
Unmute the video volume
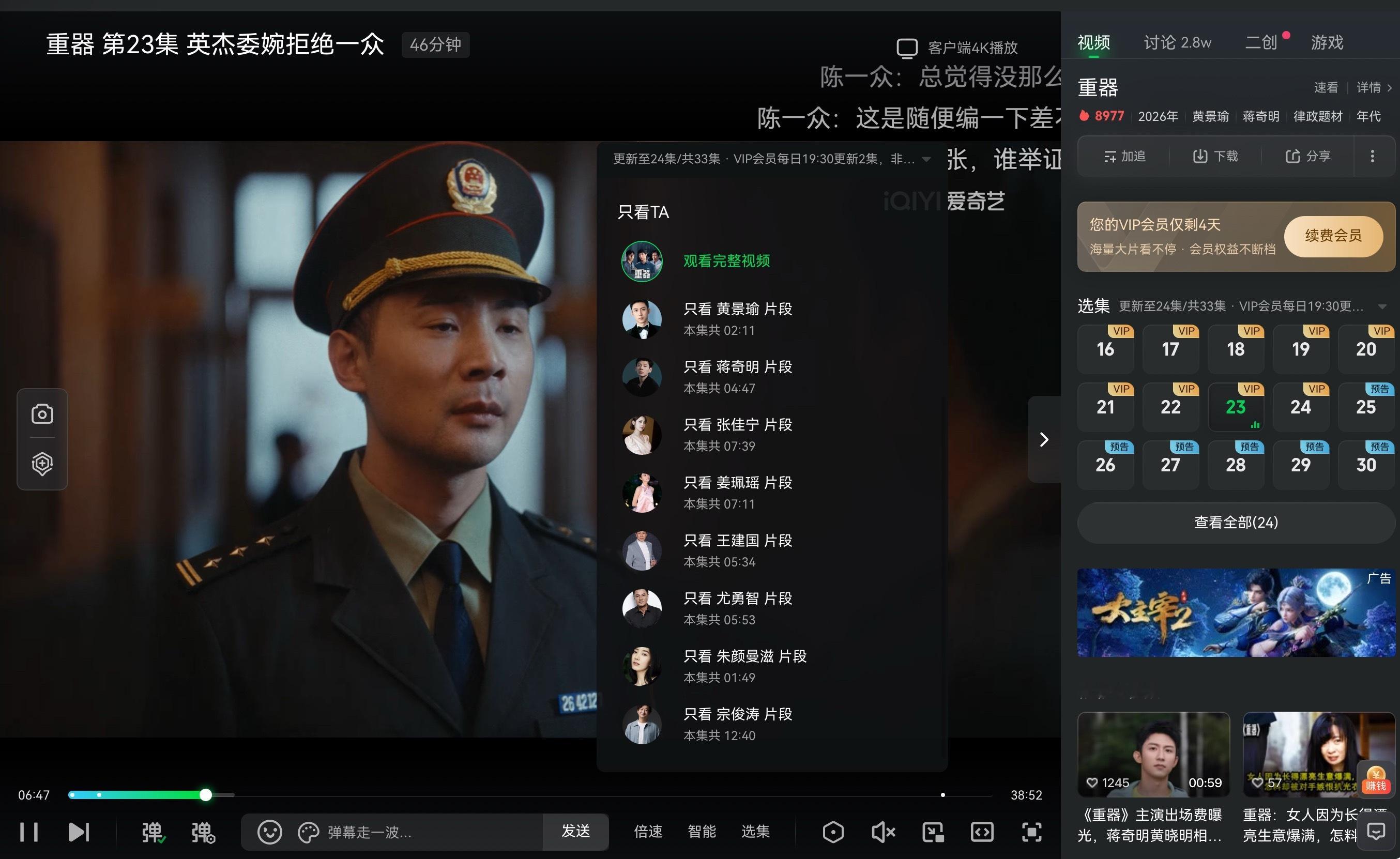click(883, 832)
